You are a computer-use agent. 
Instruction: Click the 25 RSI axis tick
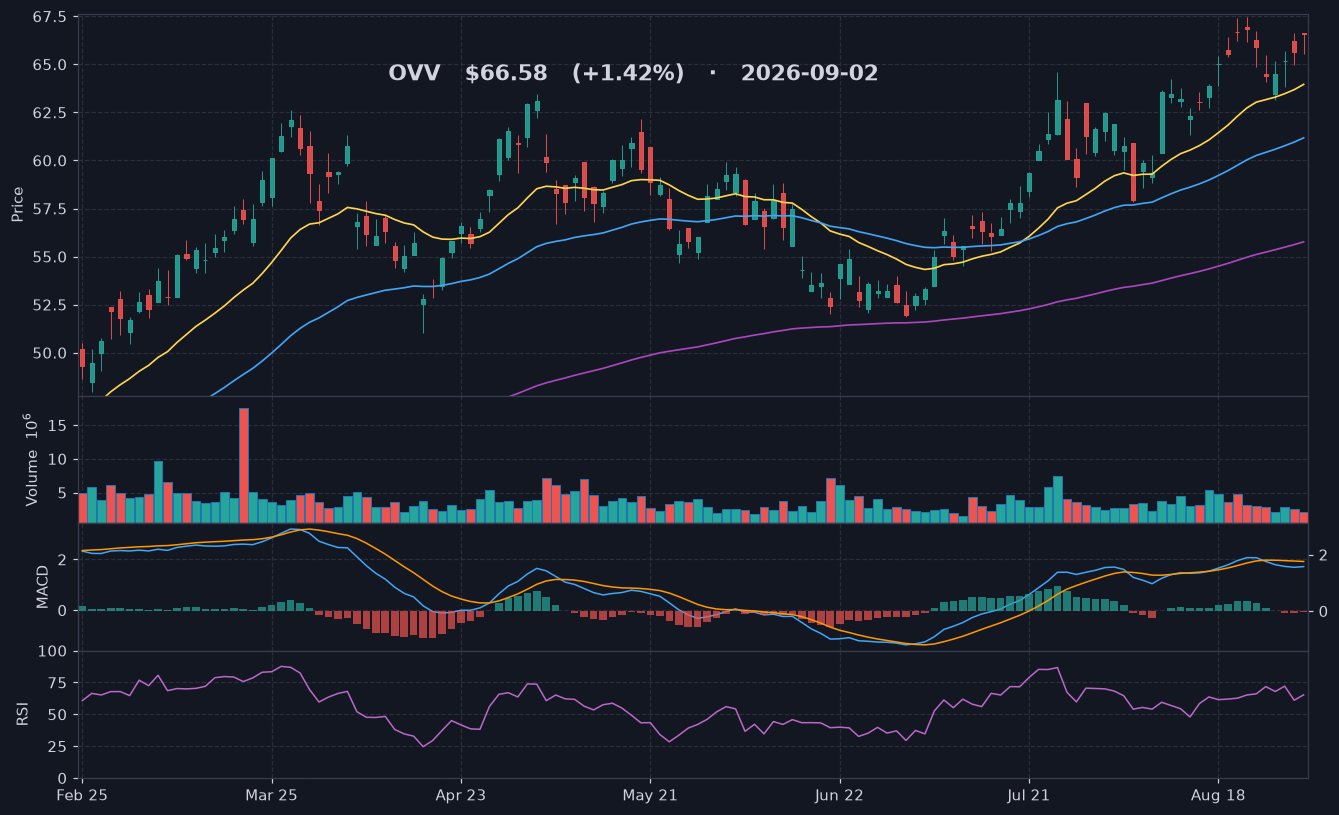[59, 747]
